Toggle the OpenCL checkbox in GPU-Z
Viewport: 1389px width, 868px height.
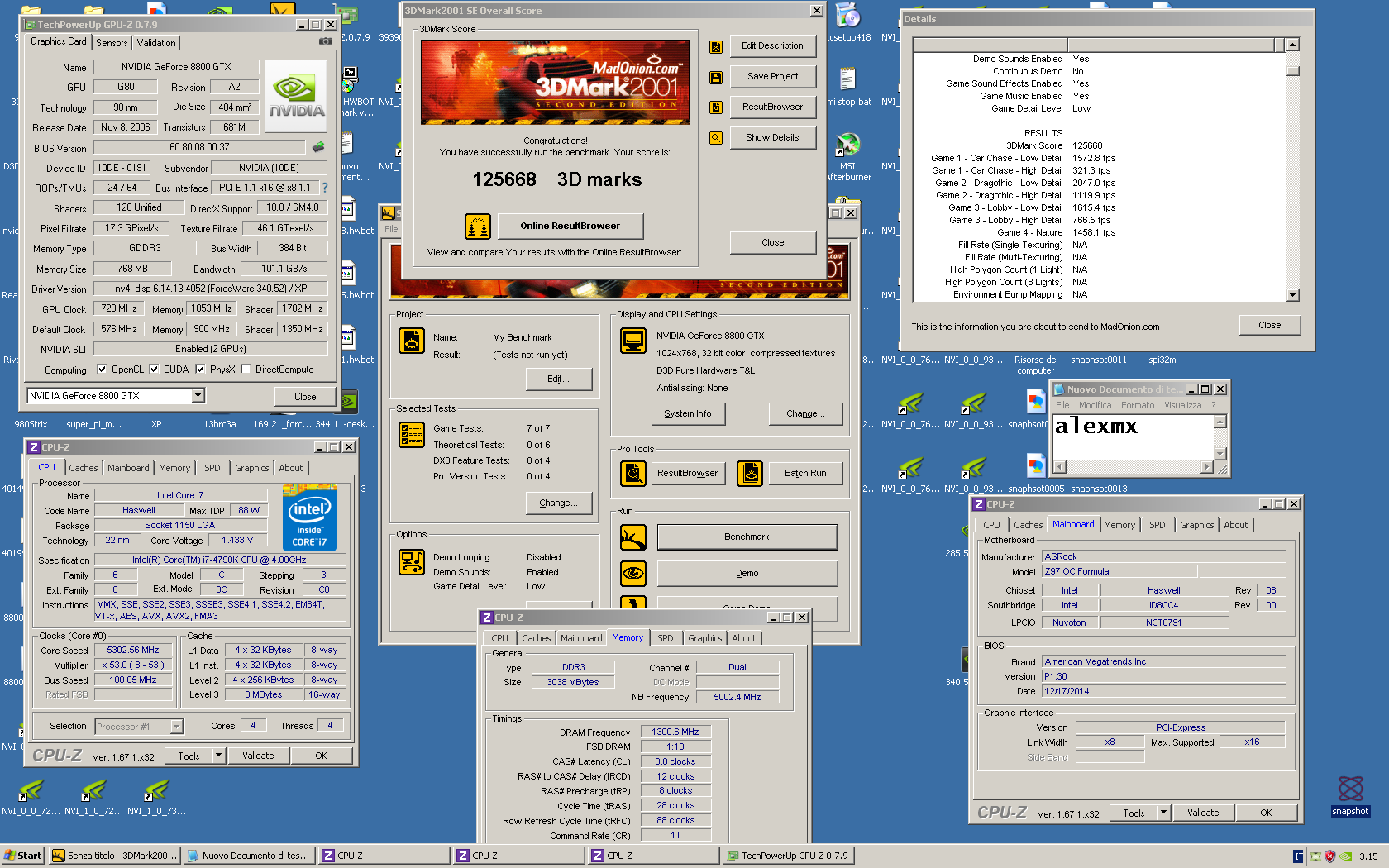click(x=102, y=370)
